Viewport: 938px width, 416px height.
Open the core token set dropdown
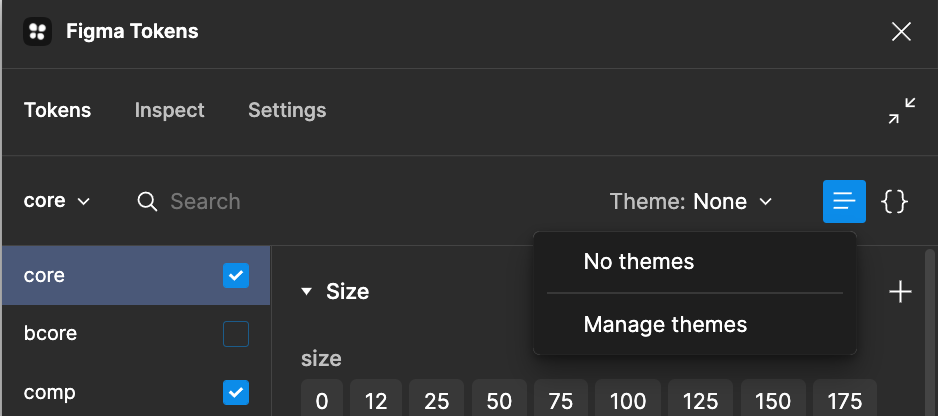57,201
